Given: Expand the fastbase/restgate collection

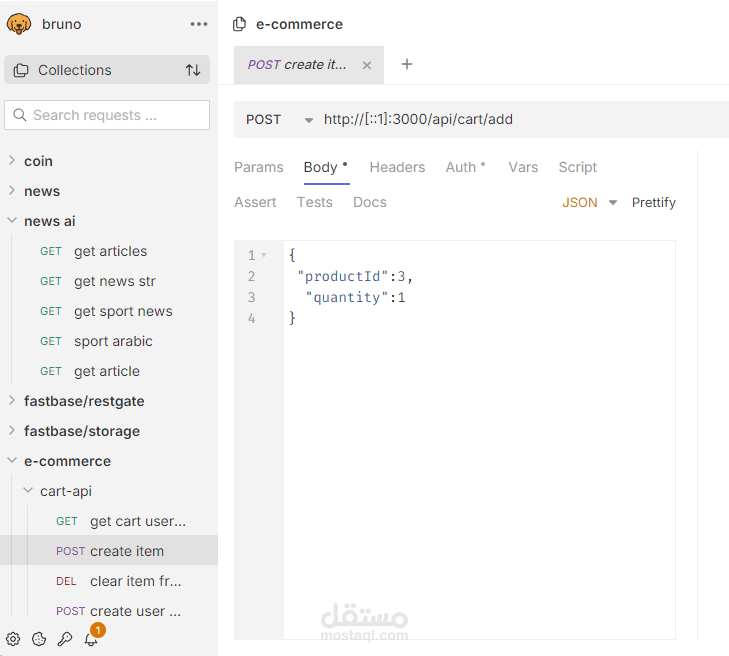Looking at the screenshot, I should coord(12,401).
